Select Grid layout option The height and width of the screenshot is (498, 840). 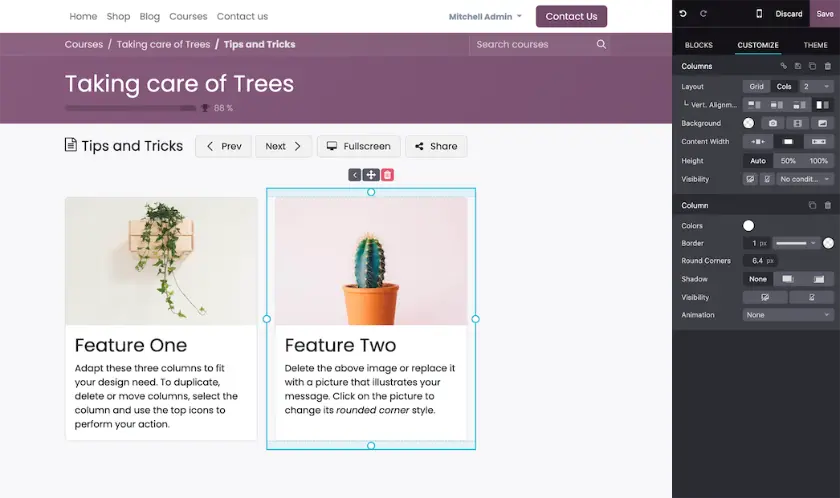[x=756, y=86]
